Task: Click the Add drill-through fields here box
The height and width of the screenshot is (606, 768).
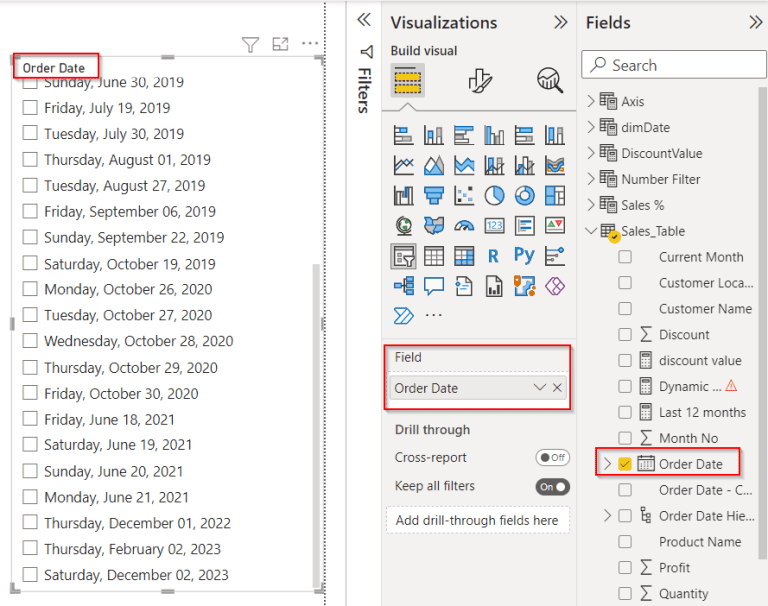Action: (478, 520)
